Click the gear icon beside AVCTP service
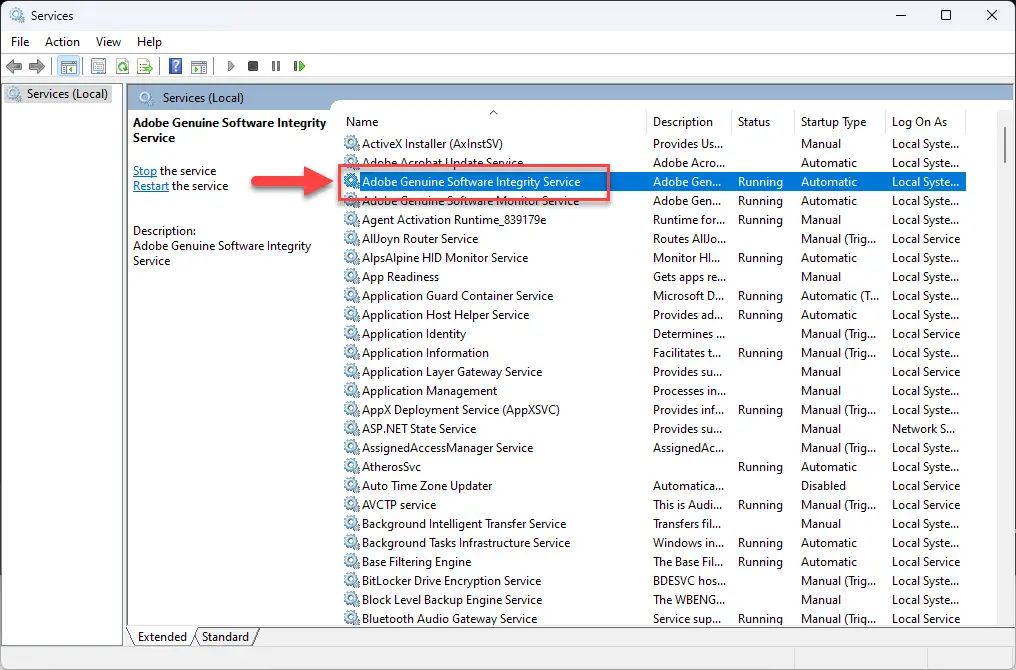The image size is (1016, 670). (x=351, y=505)
